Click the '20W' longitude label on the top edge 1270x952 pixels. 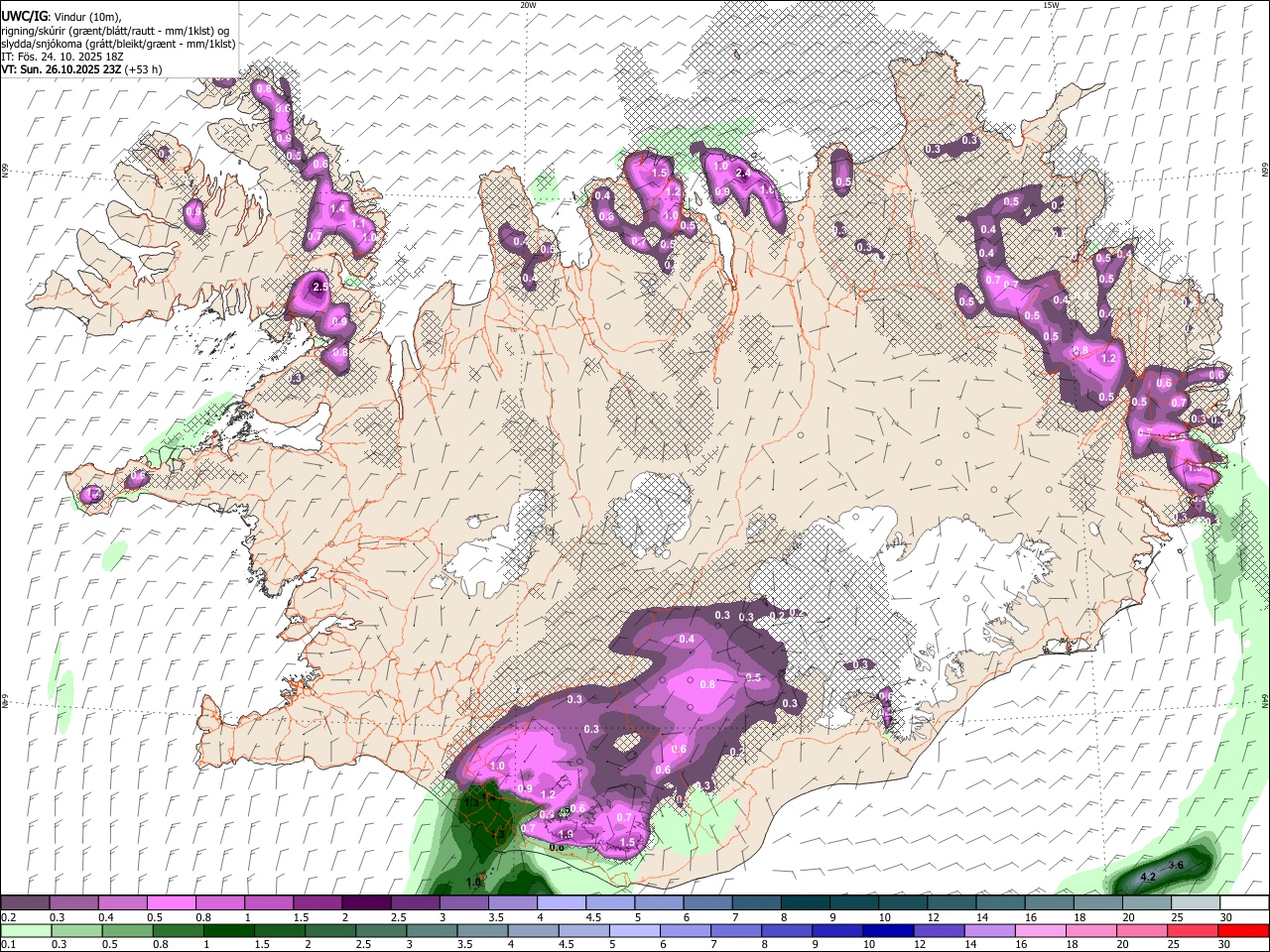click(x=528, y=5)
